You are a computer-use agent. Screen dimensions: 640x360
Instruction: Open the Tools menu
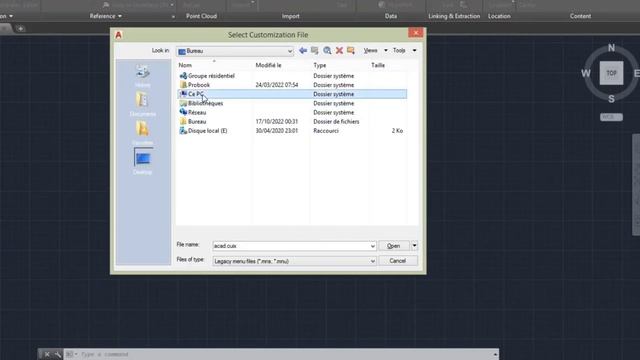pyautogui.click(x=399, y=50)
